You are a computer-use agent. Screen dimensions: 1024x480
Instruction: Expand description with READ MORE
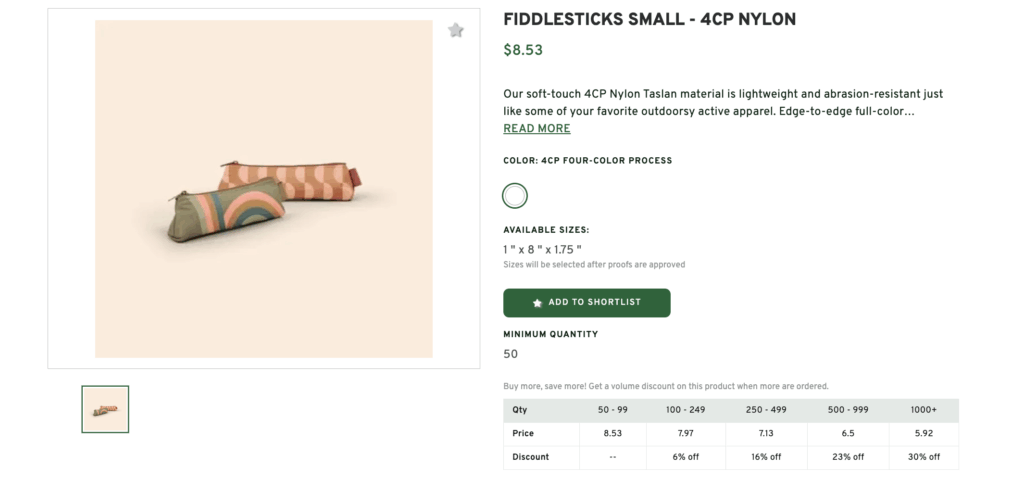pos(537,129)
